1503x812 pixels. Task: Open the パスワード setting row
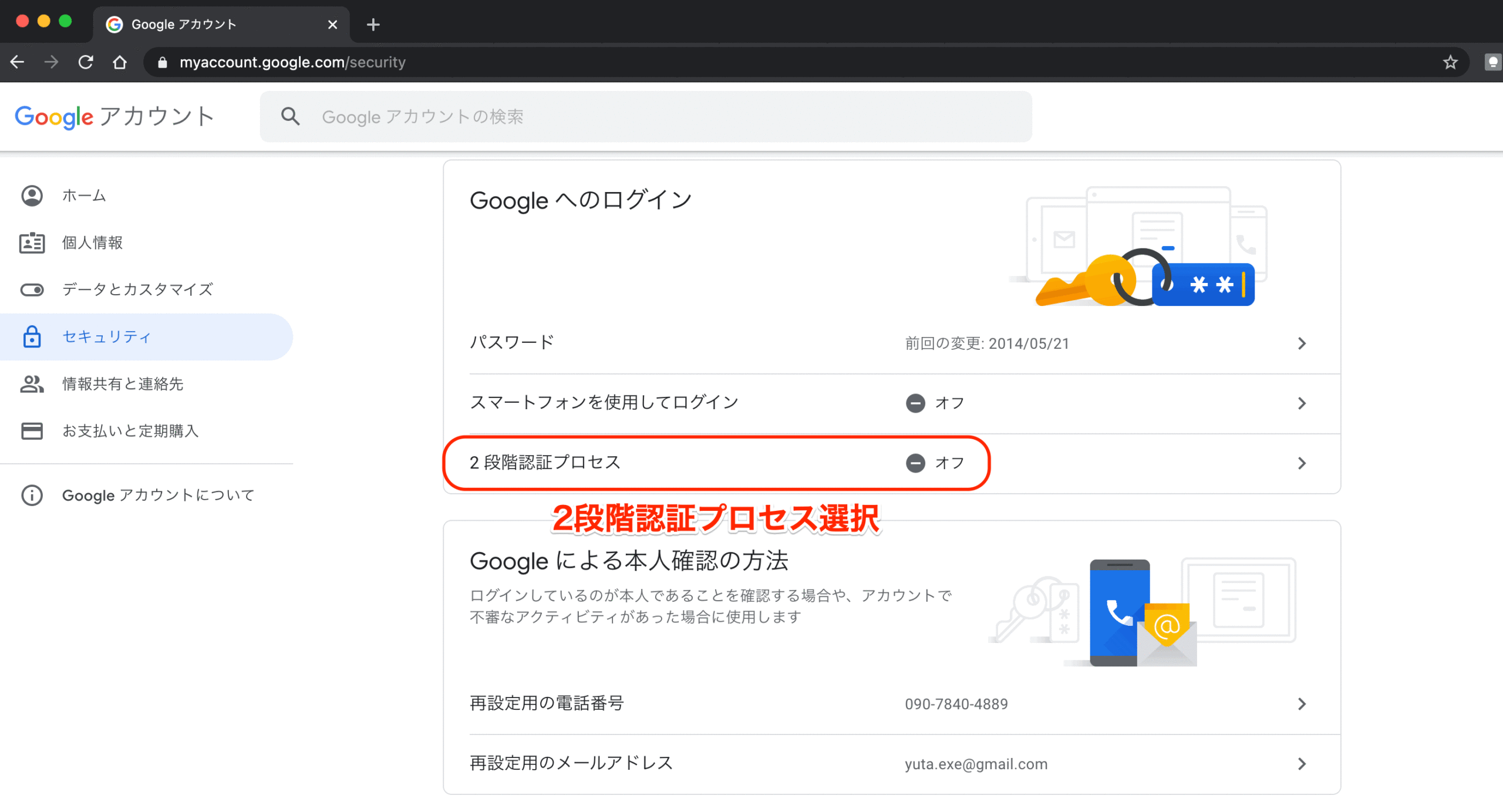pos(892,343)
